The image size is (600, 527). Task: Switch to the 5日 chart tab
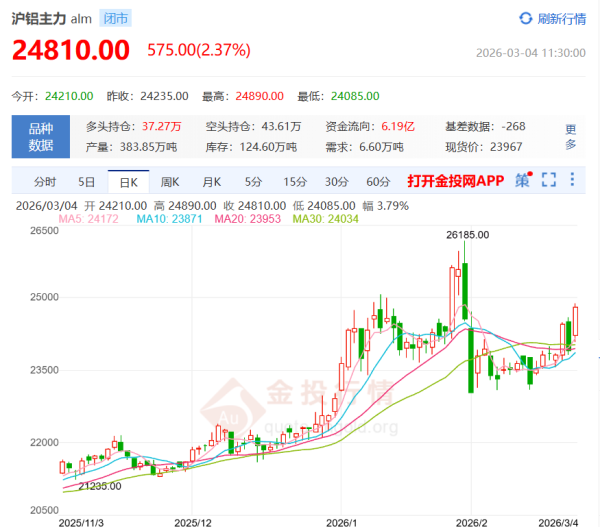point(86,182)
